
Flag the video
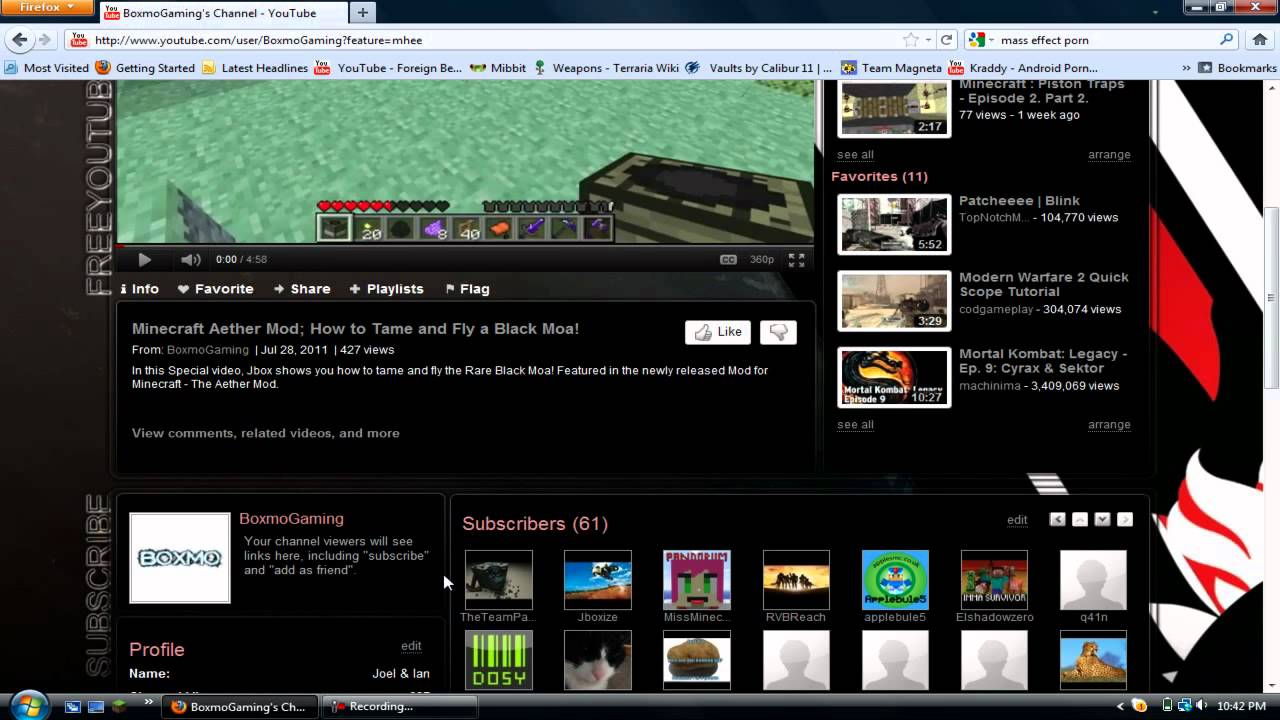click(x=467, y=288)
